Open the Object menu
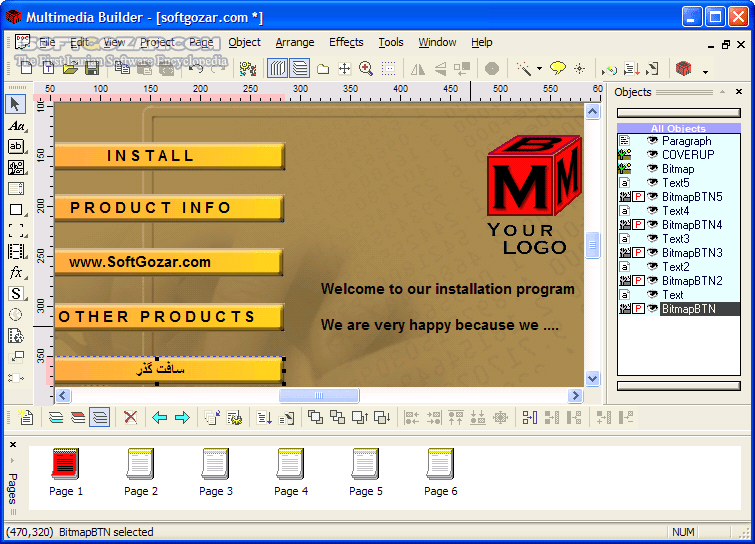This screenshot has width=755, height=544. click(245, 42)
